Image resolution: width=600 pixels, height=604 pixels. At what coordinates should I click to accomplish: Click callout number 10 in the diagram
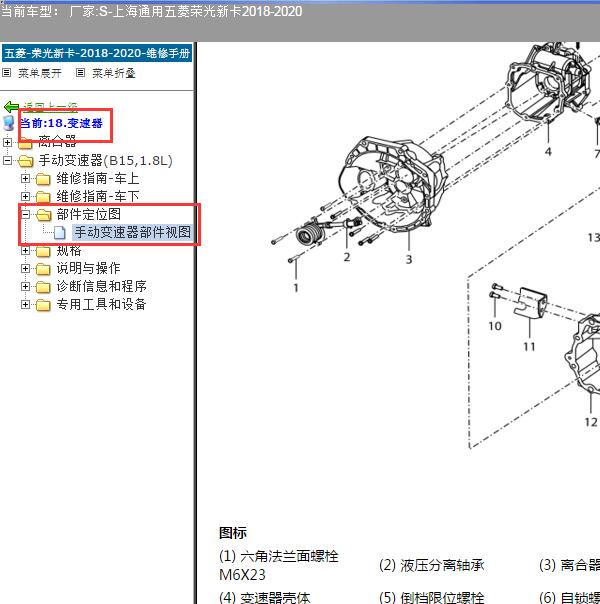coord(495,326)
